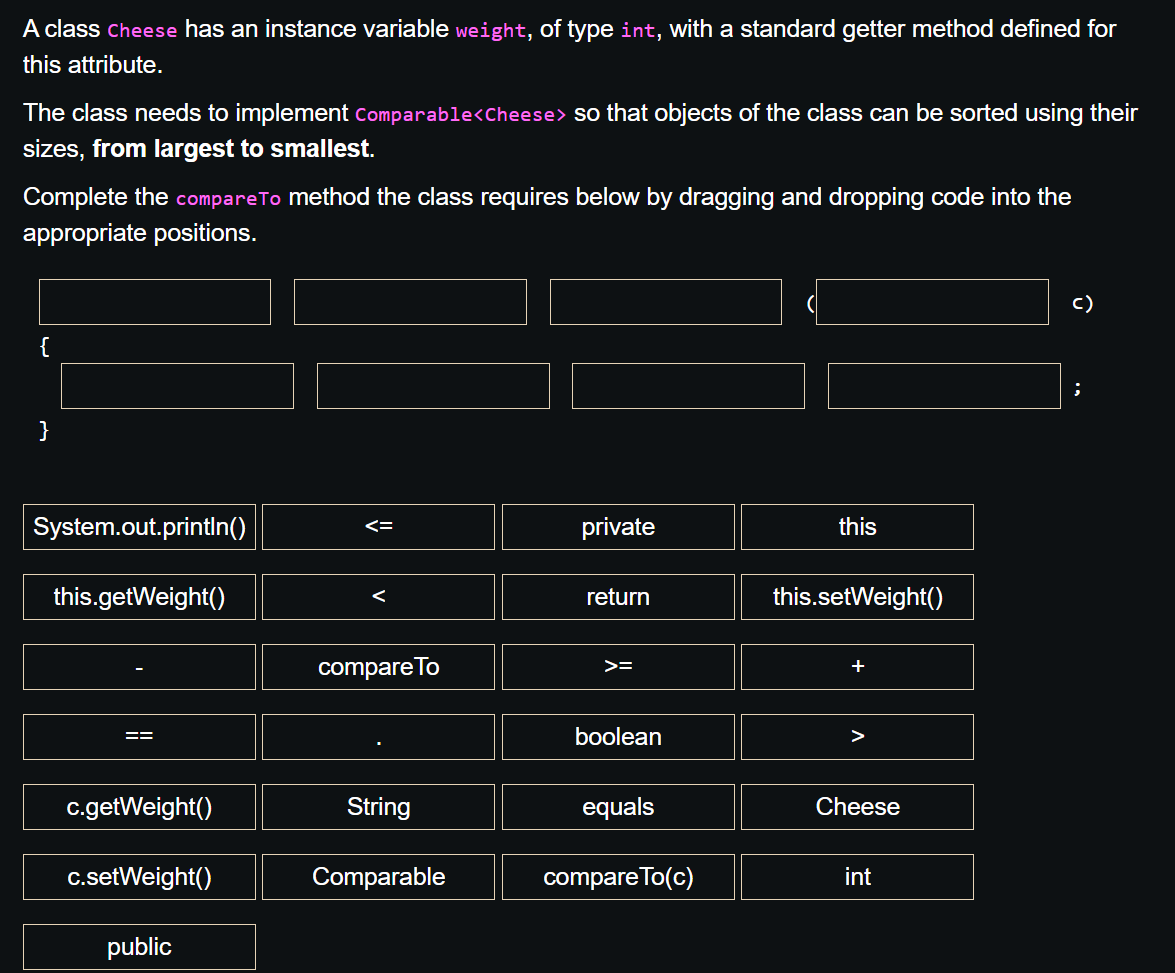
Task: Click the "Comparable" tile
Action: coord(377,876)
